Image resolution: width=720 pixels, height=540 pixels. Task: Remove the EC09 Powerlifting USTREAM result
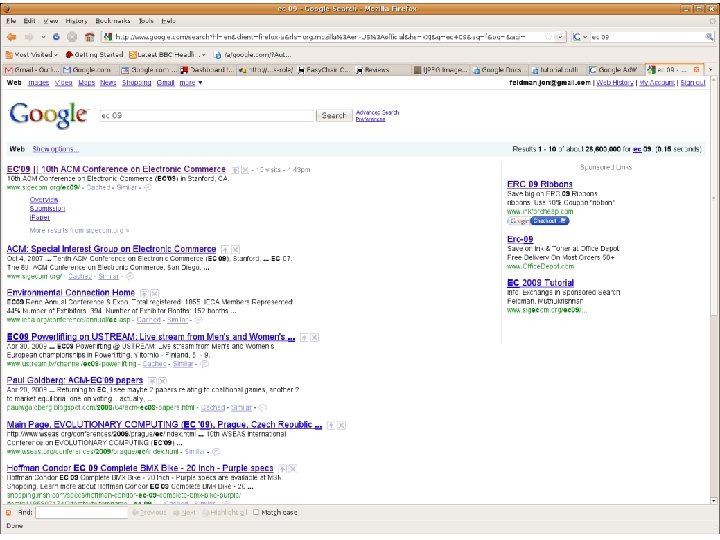(315, 338)
